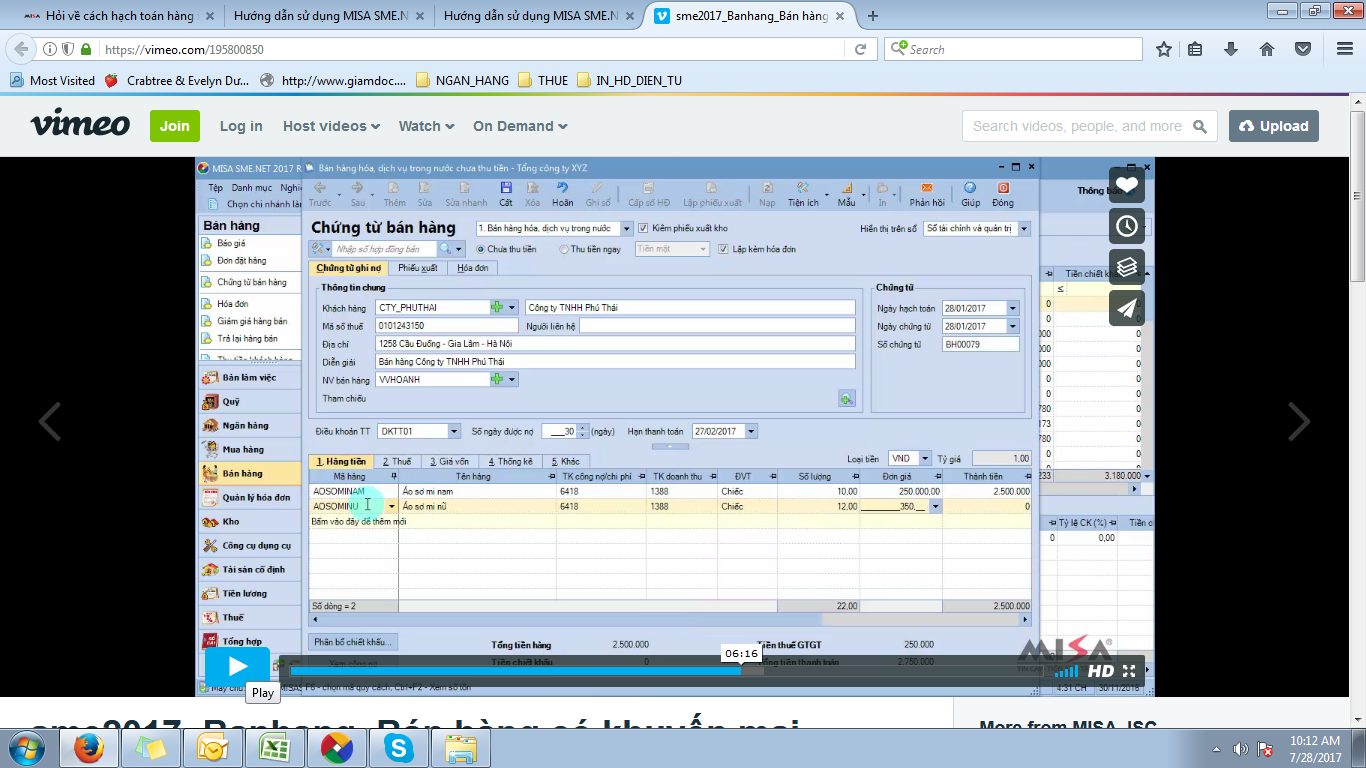This screenshot has height=768, width=1366.
Task: Open the Khách hàng dropdown arrow
Action: (x=513, y=308)
